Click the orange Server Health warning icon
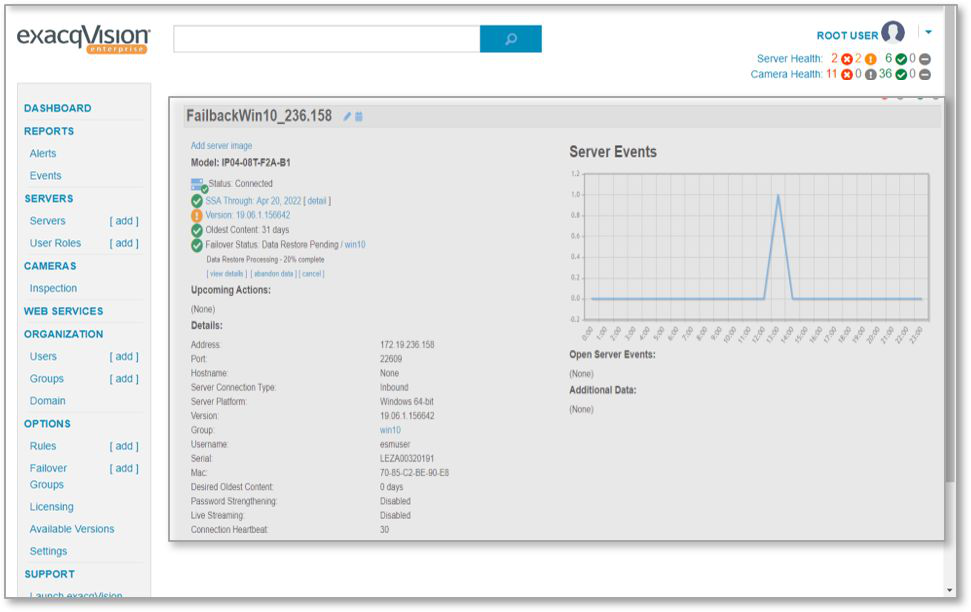Viewport: 971px width, 612px height. (871, 59)
